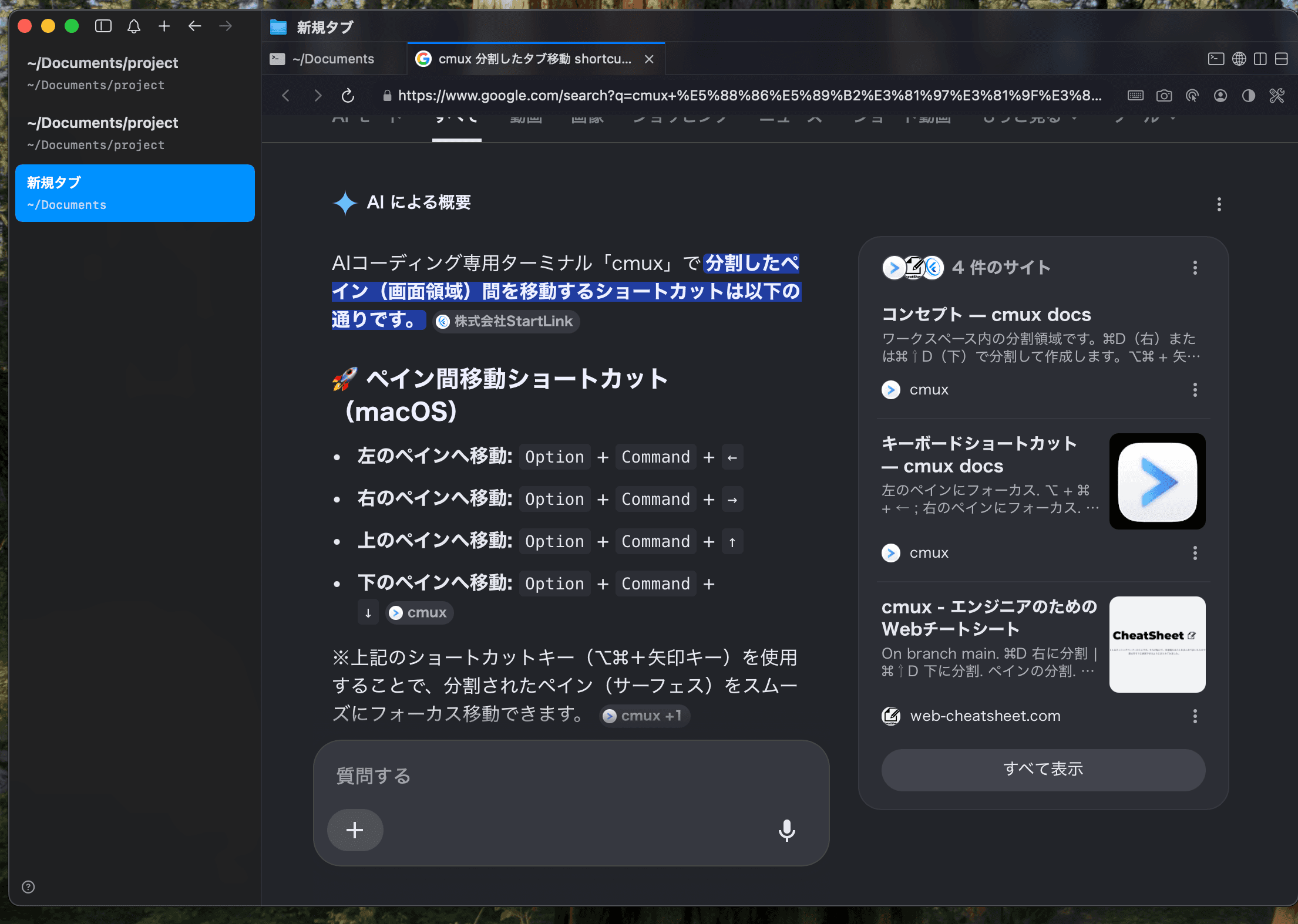Take screenshot with camera icon
The width and height of the screenshot is (1298, 924).
point(1164,95)
